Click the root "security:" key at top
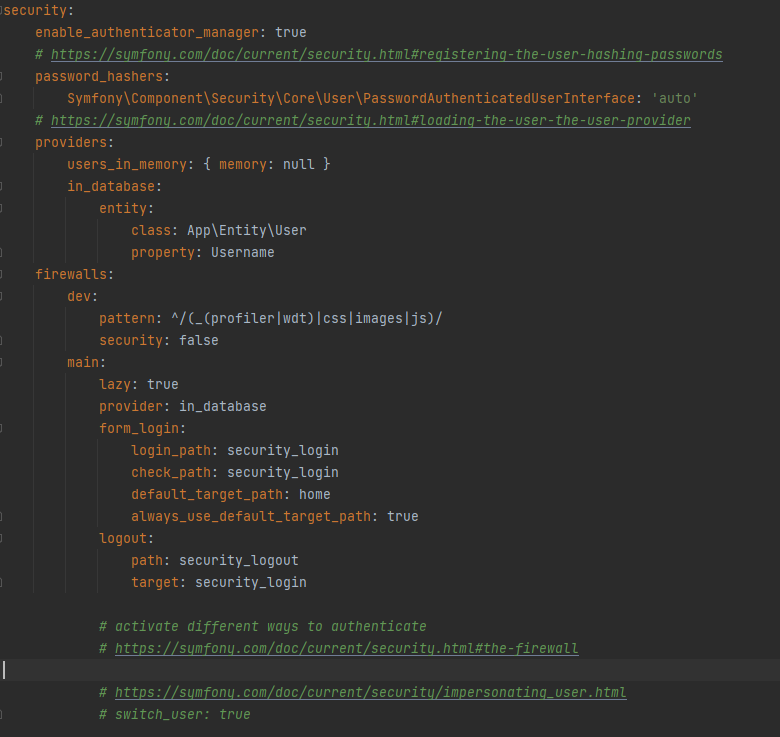Image resolution: width=780 pixels, height=737 pixels. (x=39, y=10)
